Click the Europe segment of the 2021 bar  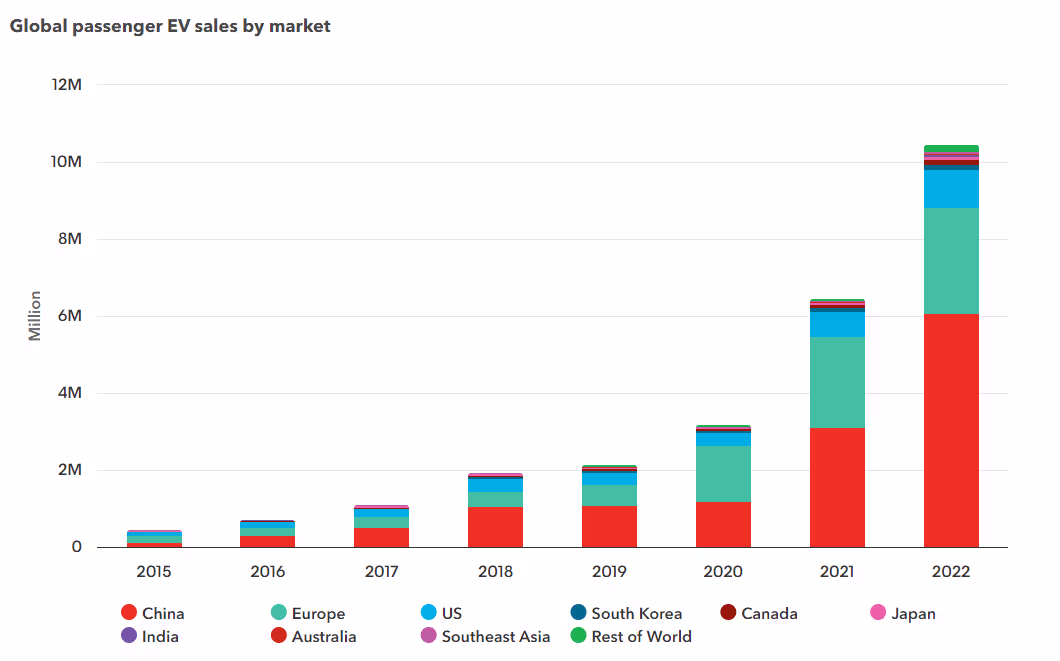point(837,383)
